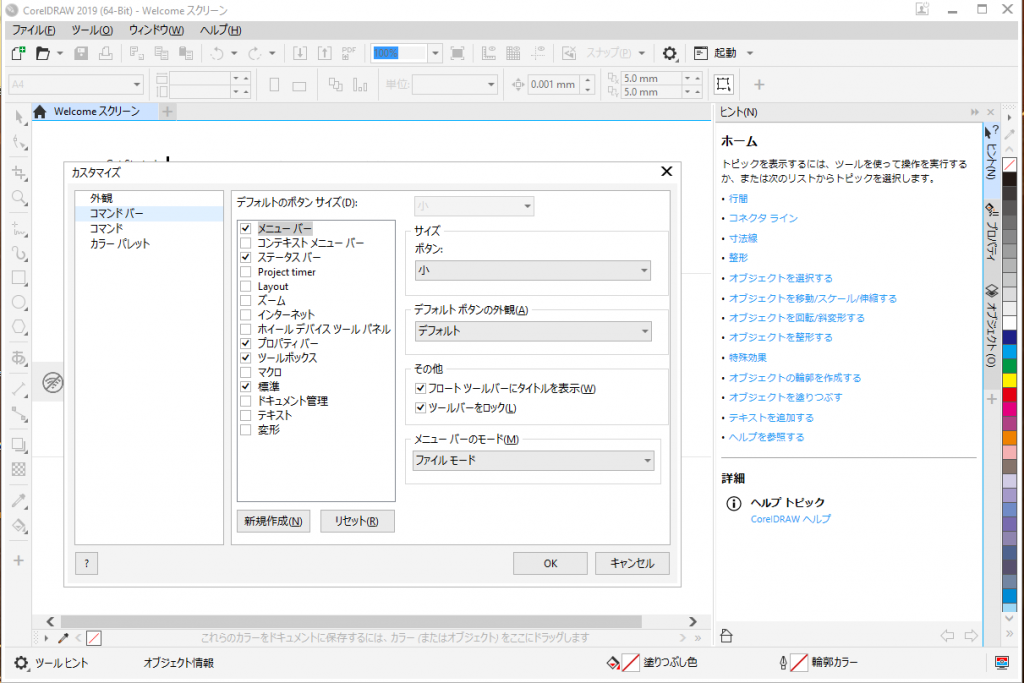Click the リセット button
The image size is (1024, 683).
357,521
